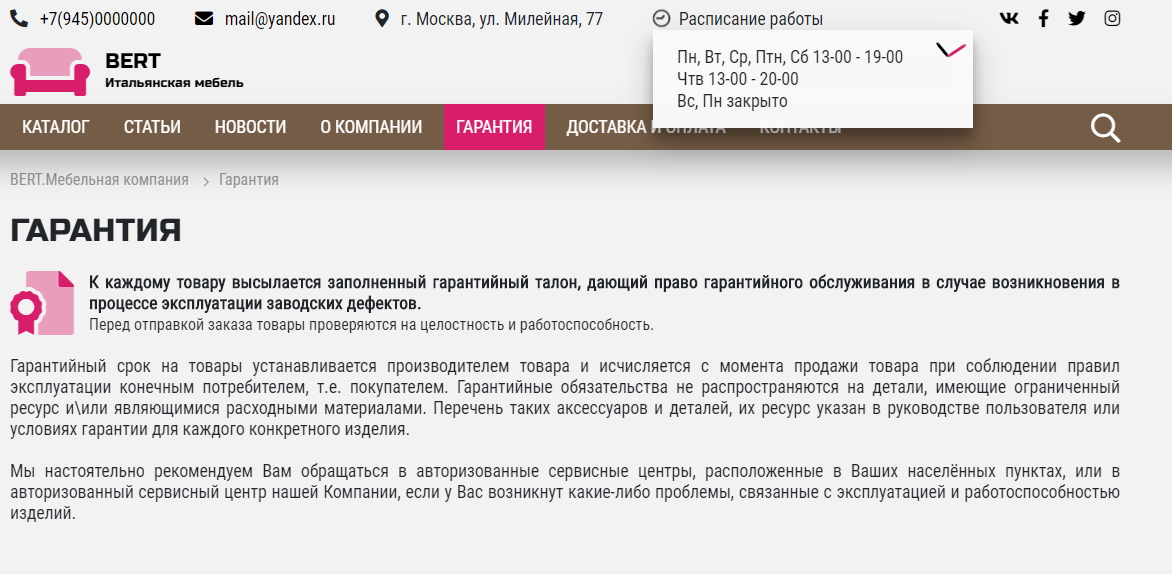Image resolution: width=1172 pixels, height=574 pixels.
Task: Select the Новости menu item
Action: click(250, 127)
